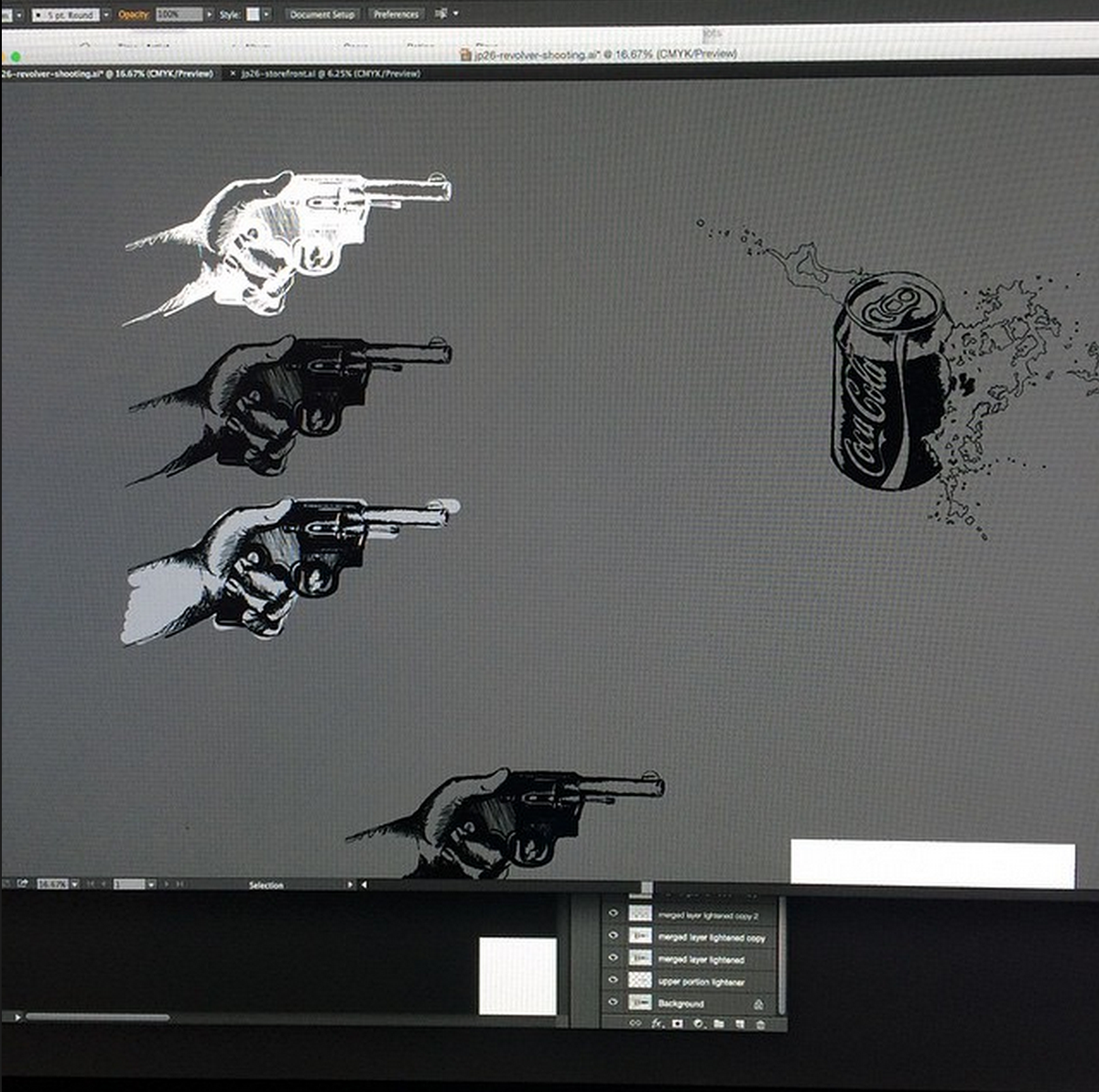Open the layer style fx menu
The image size is (1099, 1092).
658,1023
